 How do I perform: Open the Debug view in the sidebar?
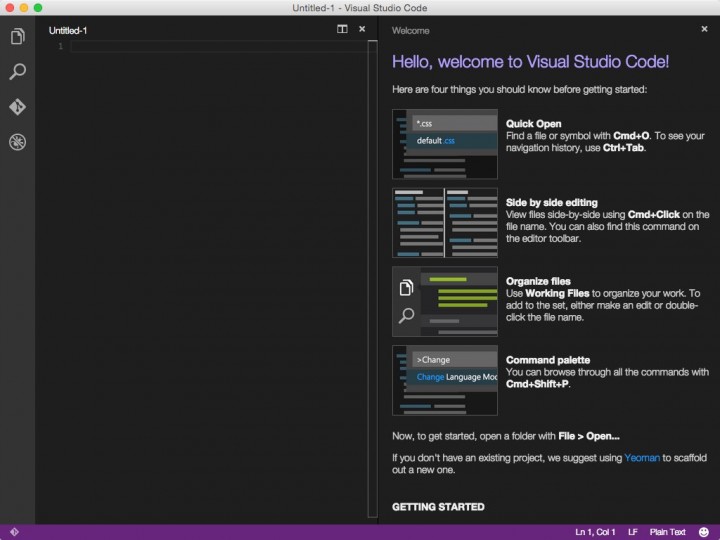pyautogui.click(x=17, y=142)
